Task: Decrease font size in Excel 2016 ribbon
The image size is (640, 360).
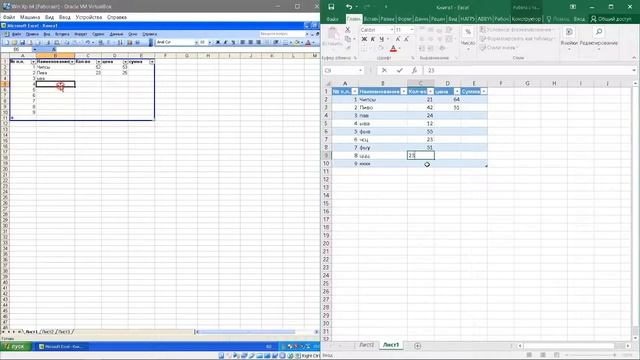Action: click(x=406, y=39)
